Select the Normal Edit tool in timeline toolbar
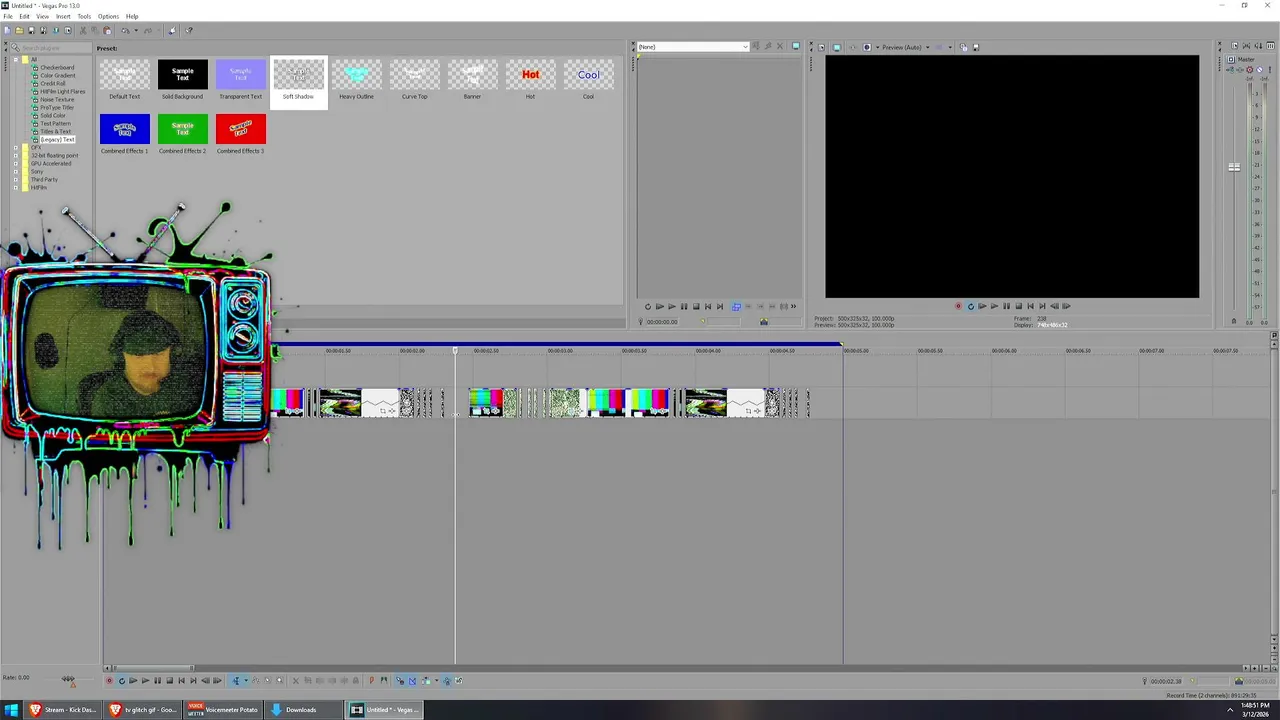The image size is (1280, 720). point(236,681)
